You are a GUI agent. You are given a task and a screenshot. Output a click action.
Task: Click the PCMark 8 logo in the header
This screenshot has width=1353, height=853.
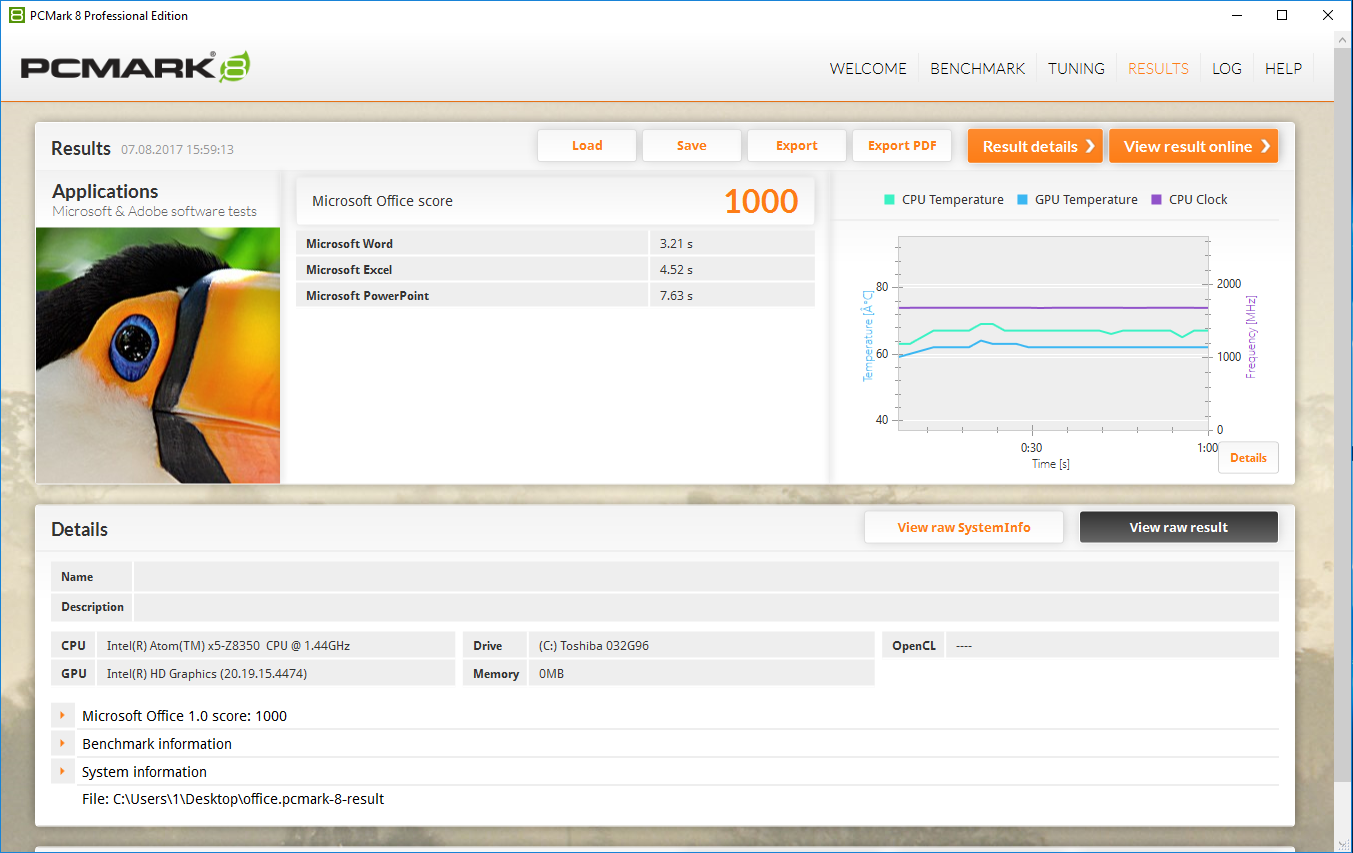coord(135,67)
